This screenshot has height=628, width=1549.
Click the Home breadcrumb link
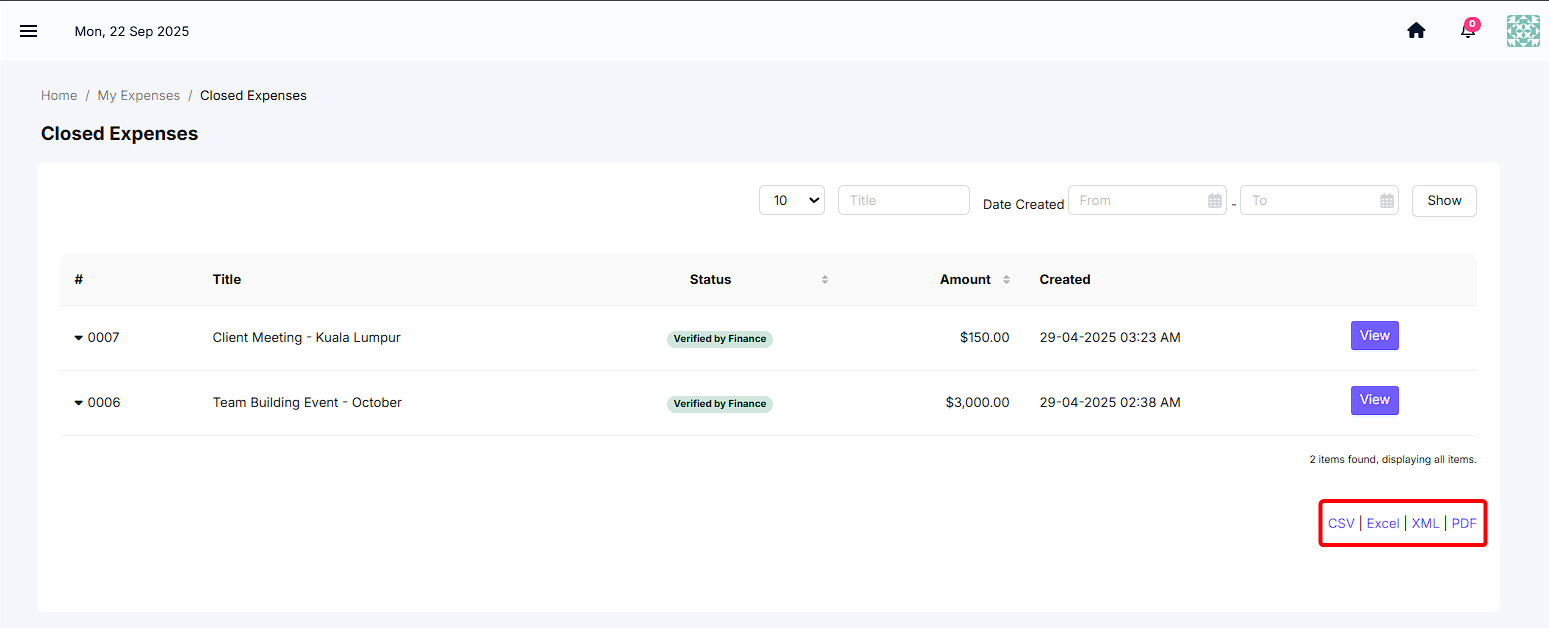coord(59,96)
